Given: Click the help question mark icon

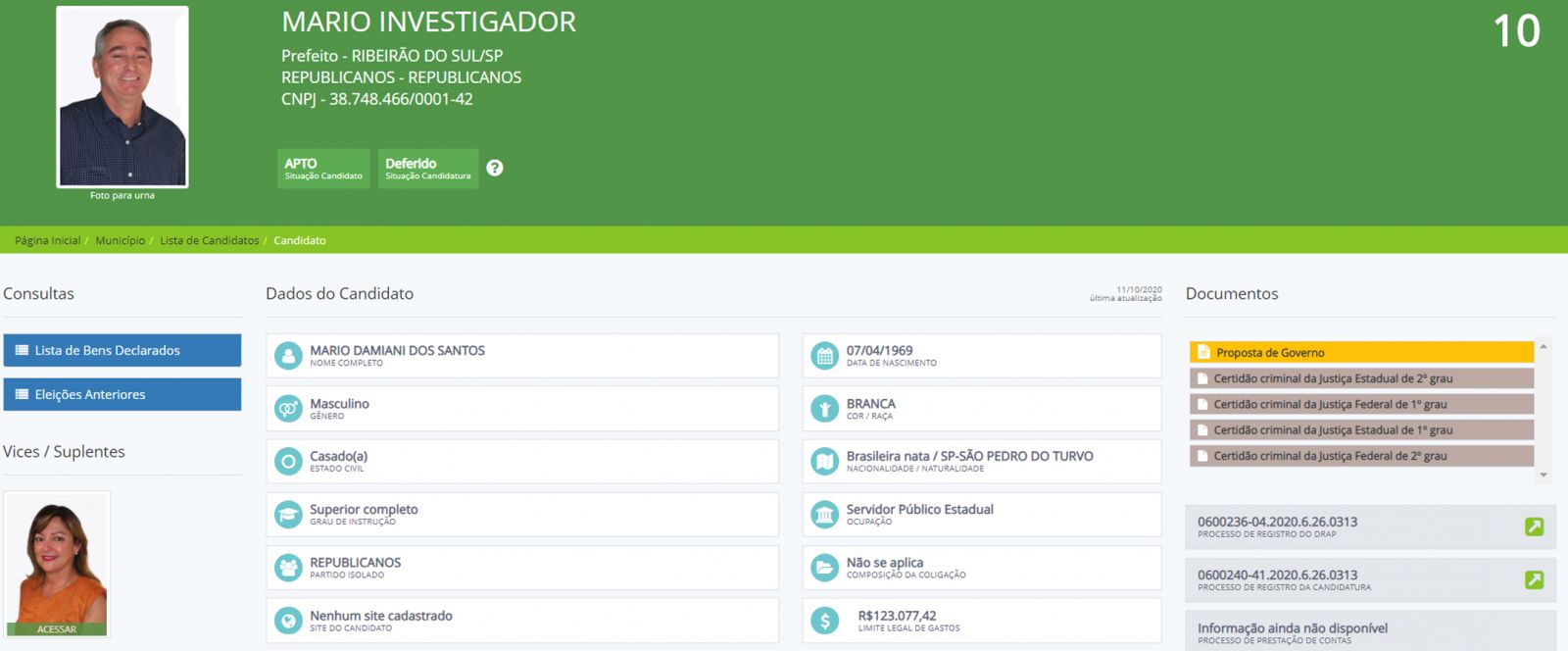Looking at the screenshot, I should (495, 168).
